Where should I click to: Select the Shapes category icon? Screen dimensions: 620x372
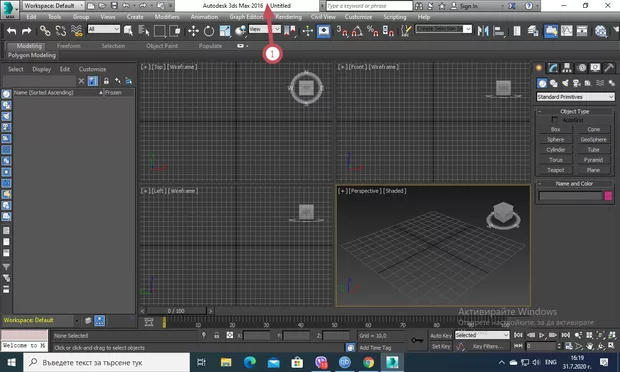coord(554,83)
